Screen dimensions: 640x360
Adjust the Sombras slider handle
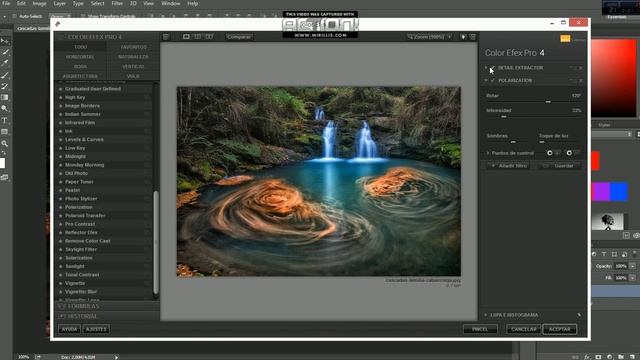pyautogui.click(x=513, y=142)
